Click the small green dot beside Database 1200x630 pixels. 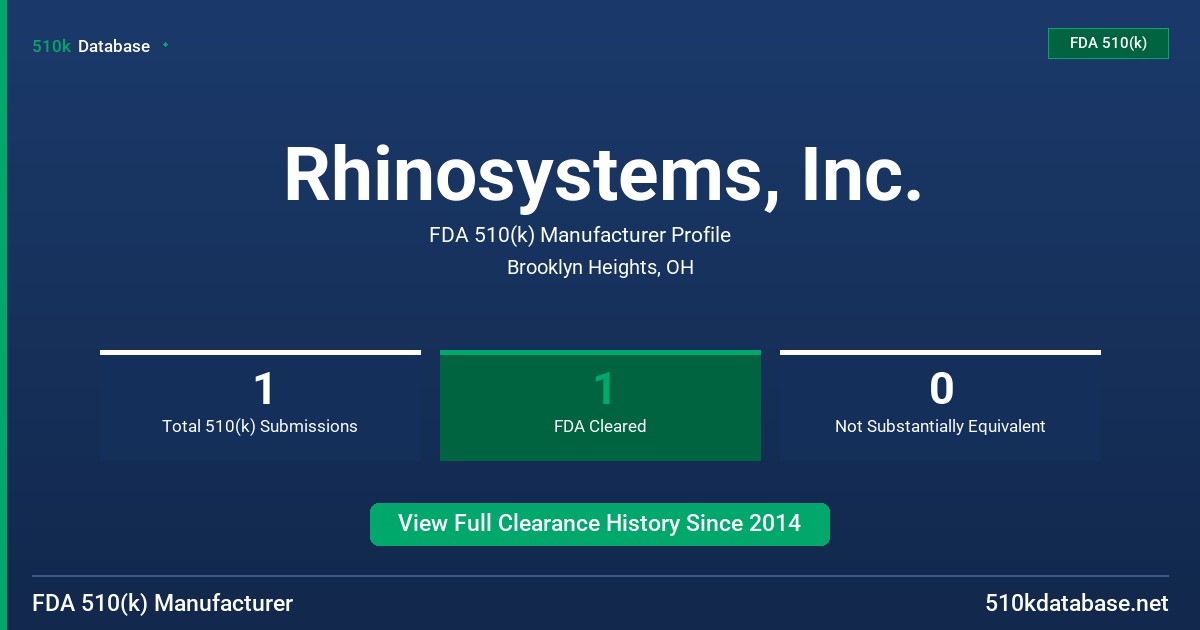tap(165, 45)
